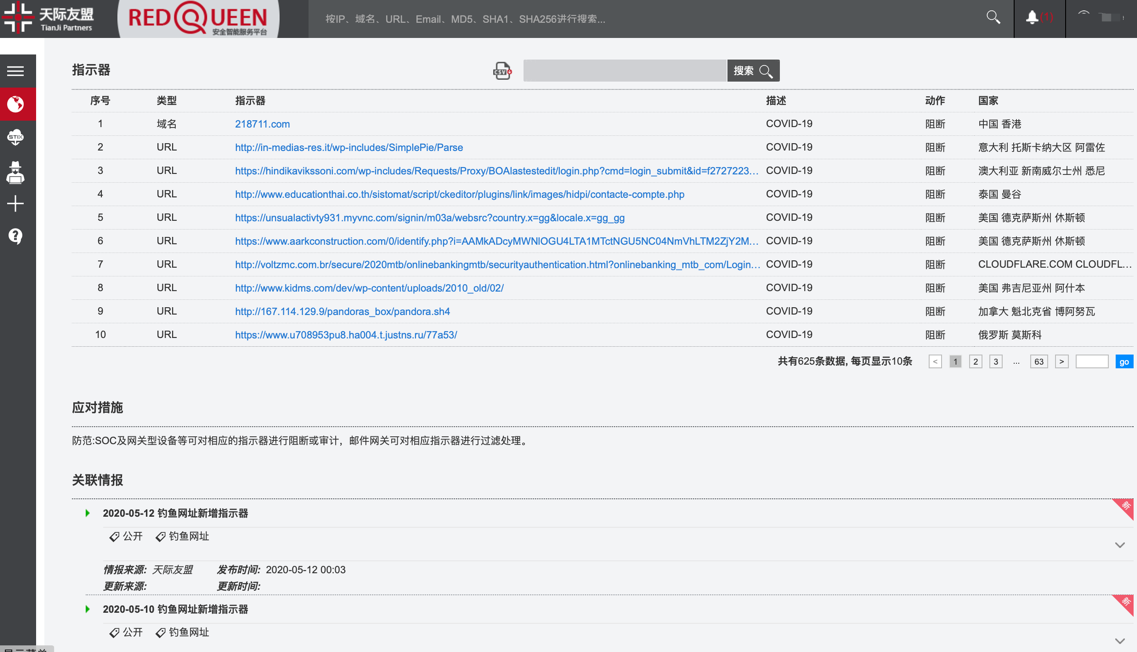Open the unsualactivty931.myvnc.com URL link

point(430,218)
